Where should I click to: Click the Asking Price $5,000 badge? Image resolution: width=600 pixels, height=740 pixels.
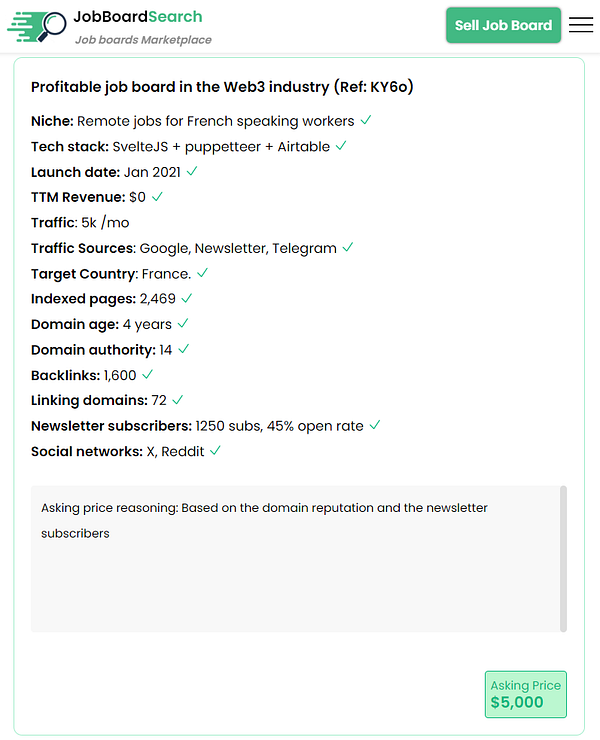[x=526, y=694]
